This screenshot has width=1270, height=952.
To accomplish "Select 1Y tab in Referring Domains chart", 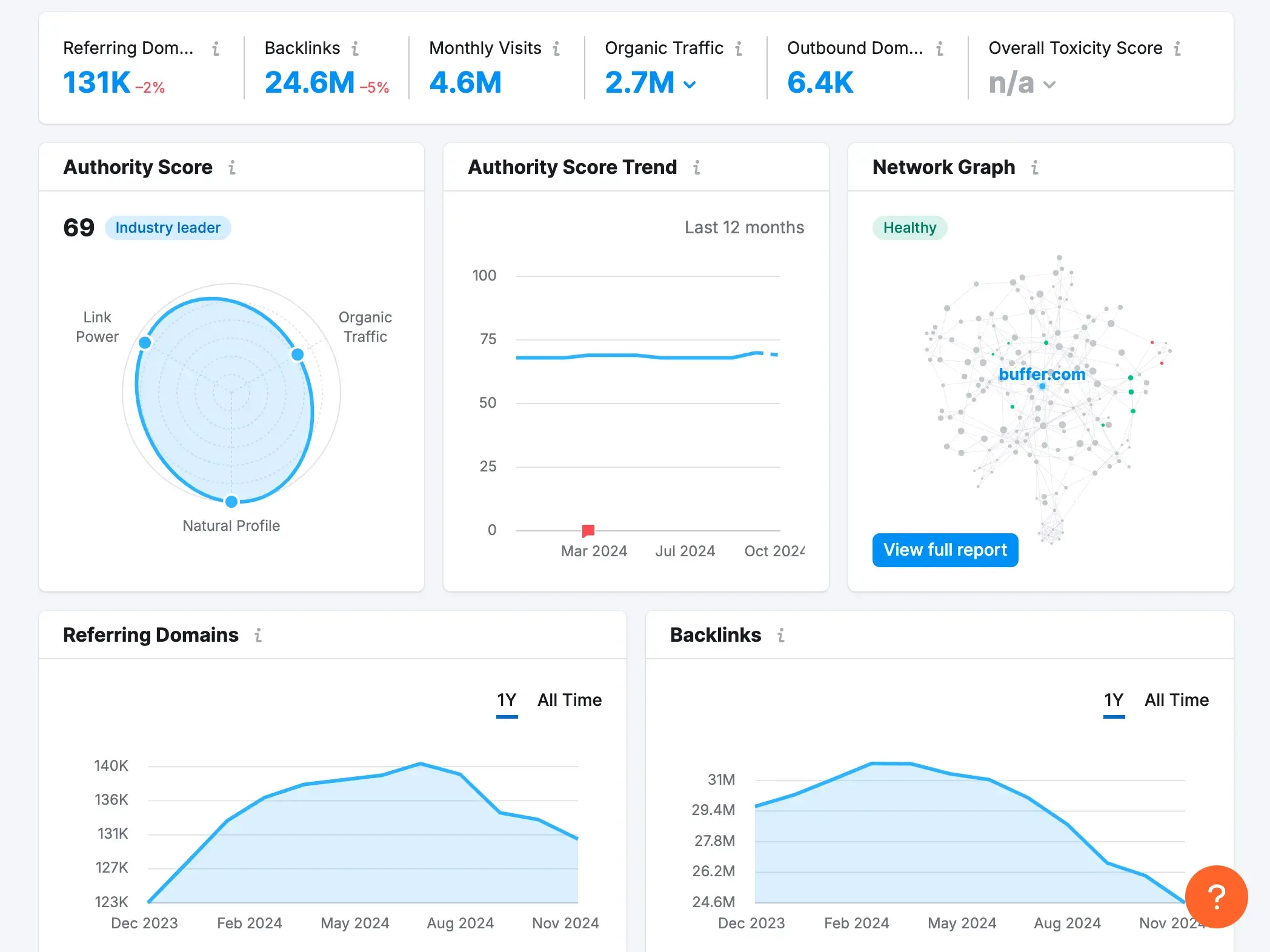I will tap(507, 701).
